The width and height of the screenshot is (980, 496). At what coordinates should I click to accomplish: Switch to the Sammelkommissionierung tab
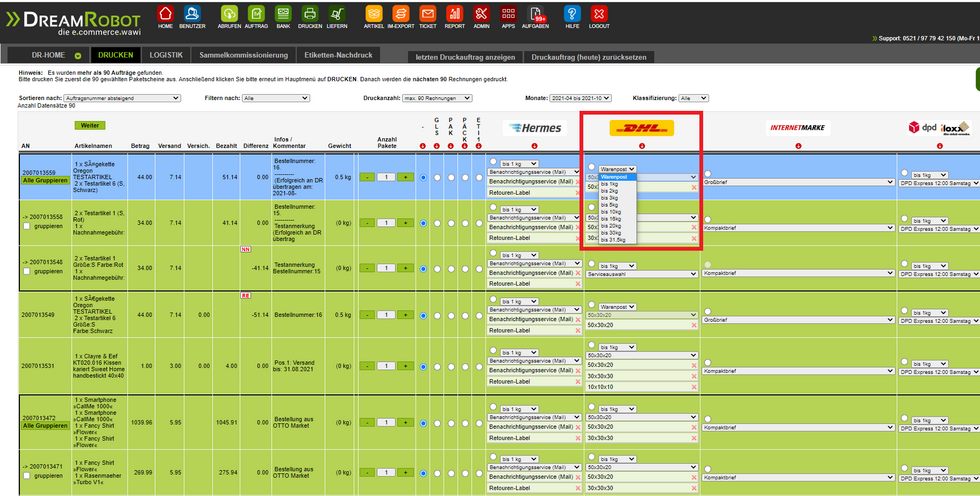click(244, 55)
